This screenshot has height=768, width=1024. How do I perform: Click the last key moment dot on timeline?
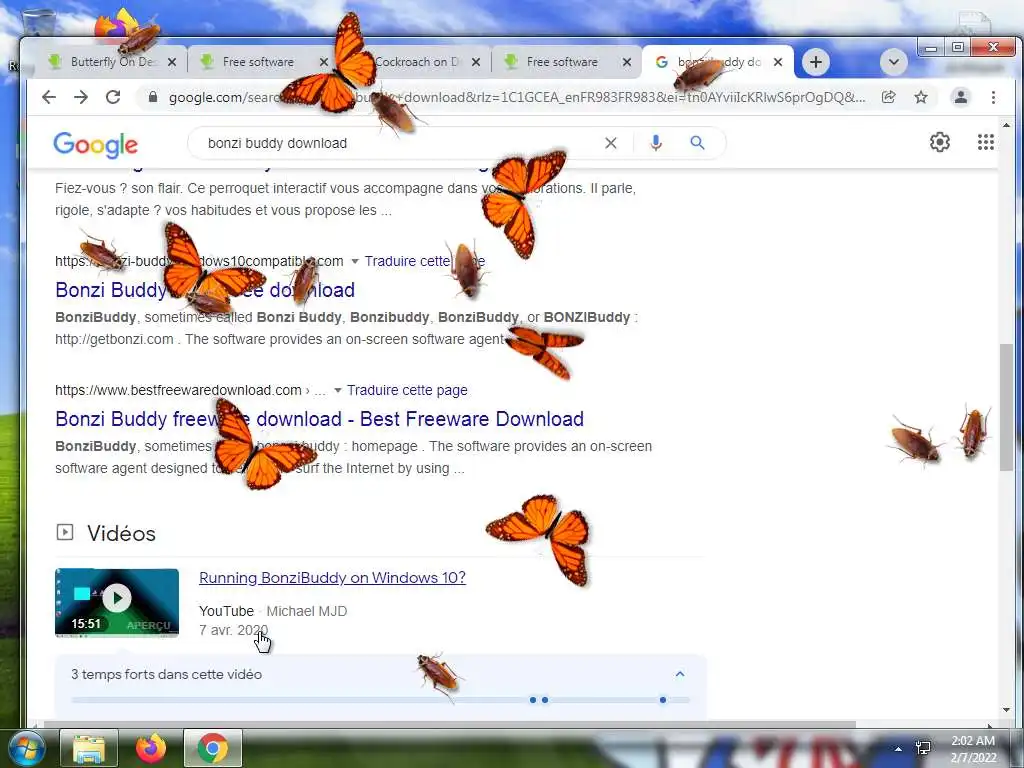[x=663, y=700]
